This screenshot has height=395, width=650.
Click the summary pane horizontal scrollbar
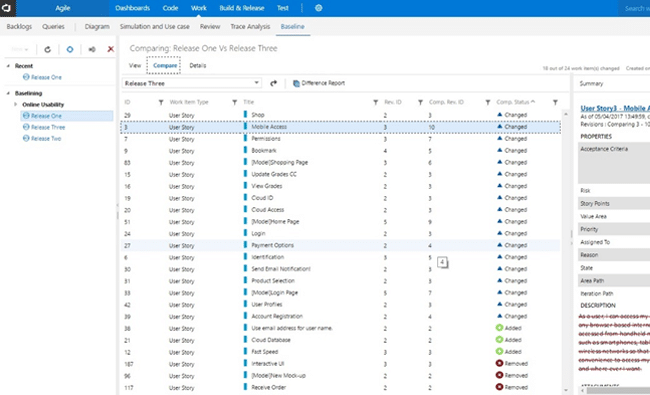[x=618, y=390]
